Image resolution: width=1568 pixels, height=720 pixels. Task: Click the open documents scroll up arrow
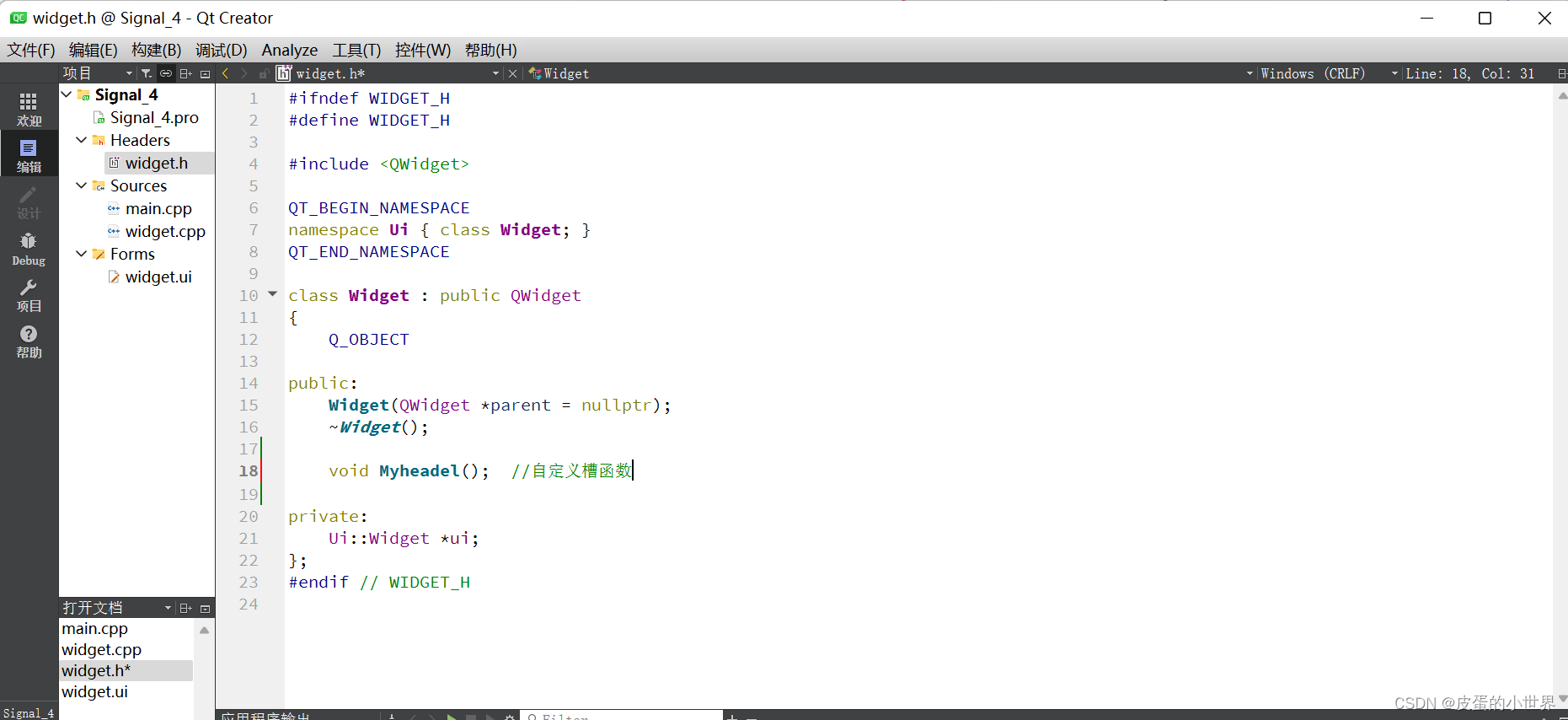click(x=204, y=630)
